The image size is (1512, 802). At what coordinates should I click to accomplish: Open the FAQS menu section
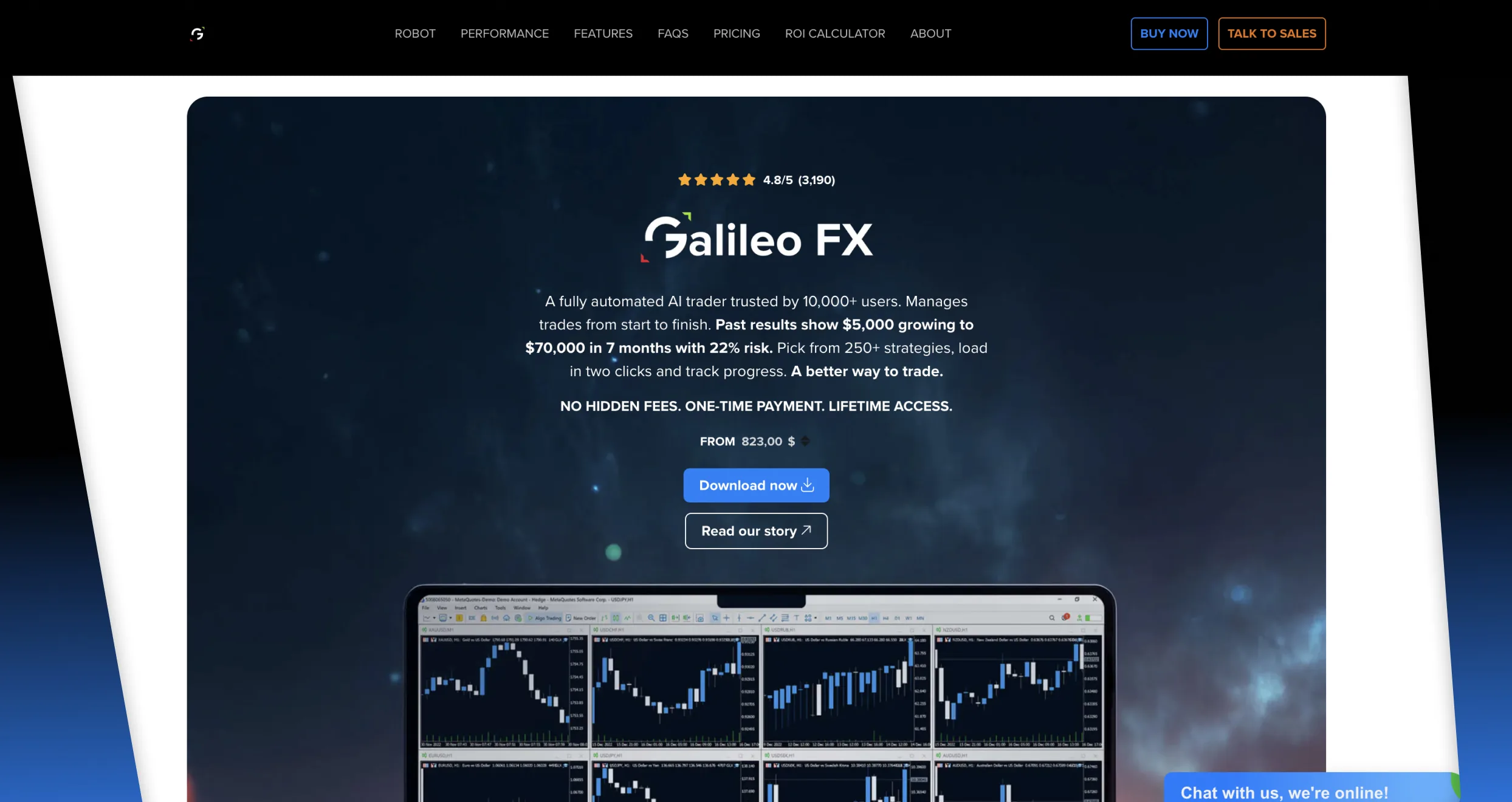click(x=672, y=33)
